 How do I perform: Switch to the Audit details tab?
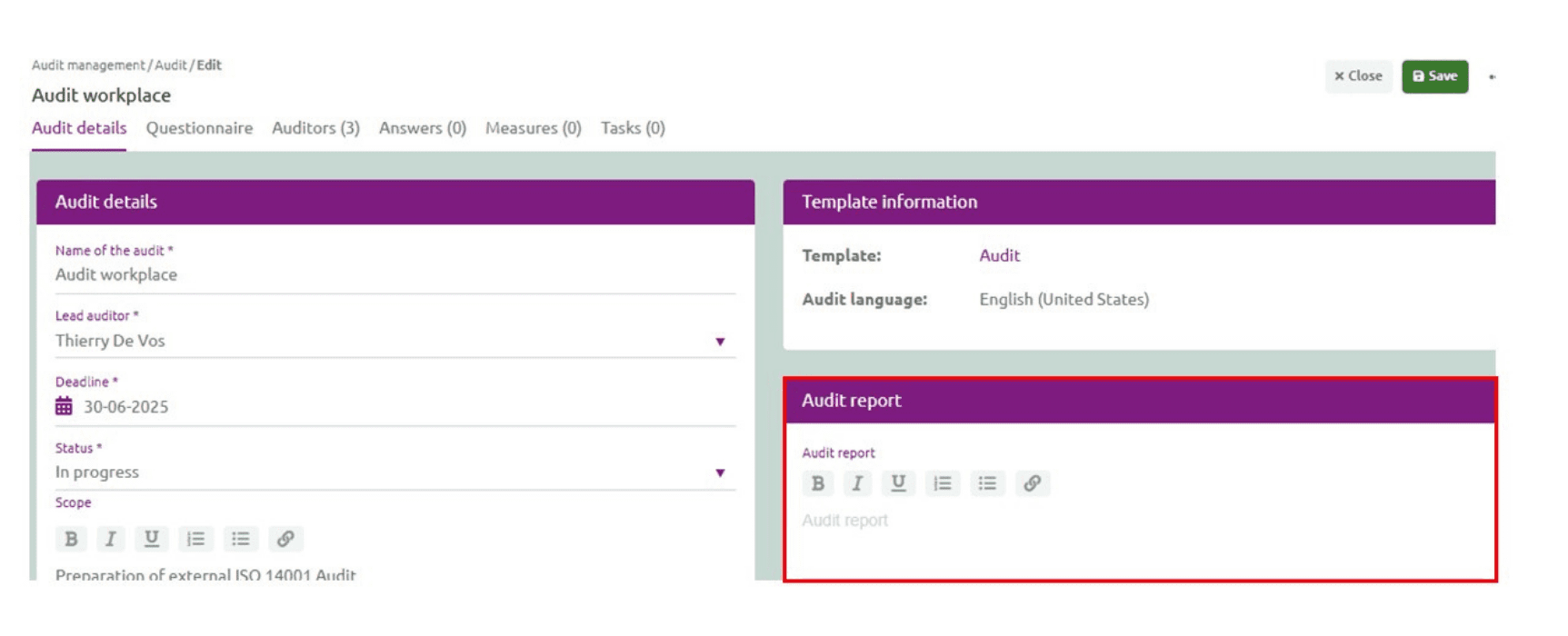(79, 128)
